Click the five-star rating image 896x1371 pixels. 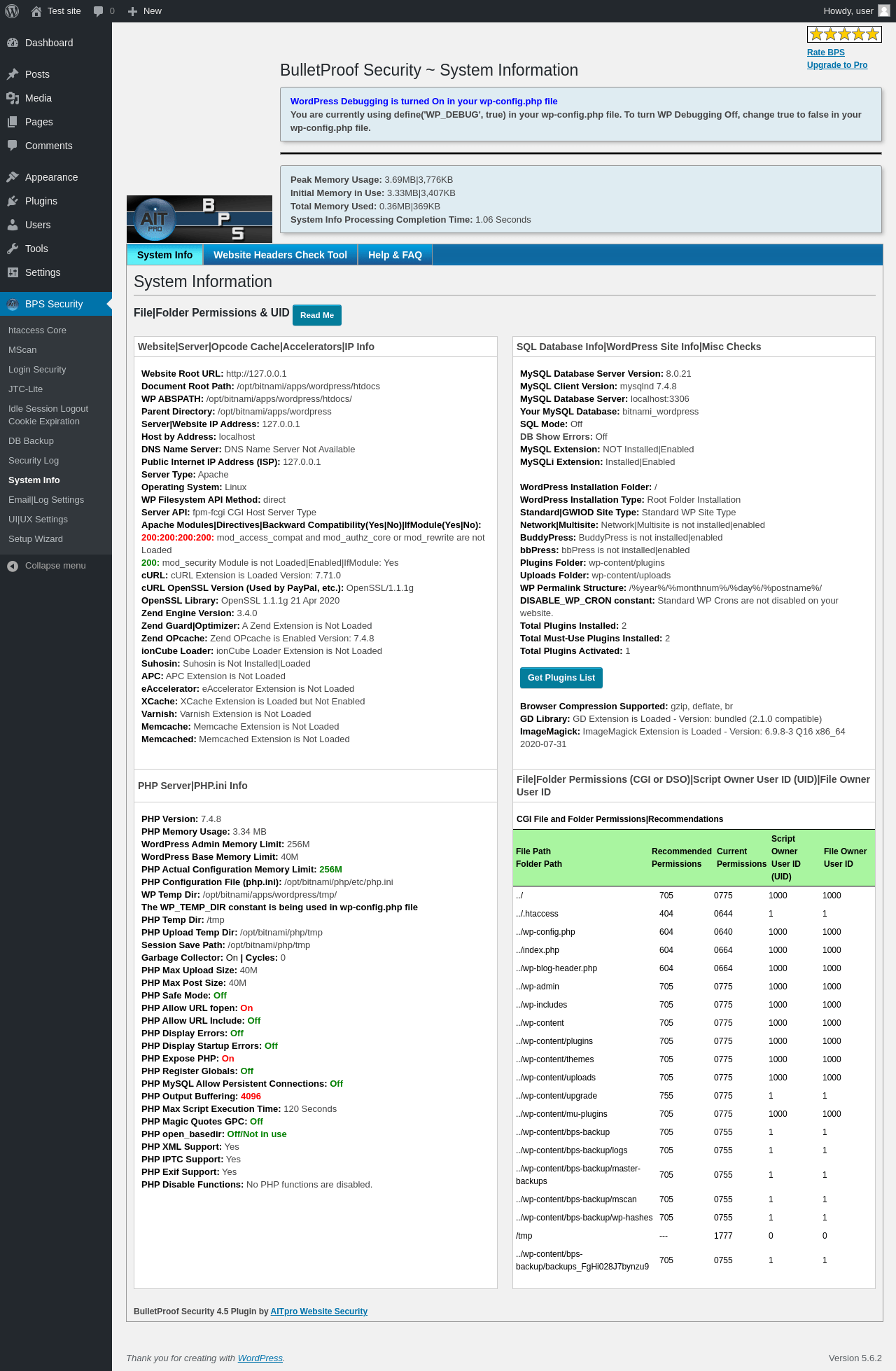(x=844, y=34)
